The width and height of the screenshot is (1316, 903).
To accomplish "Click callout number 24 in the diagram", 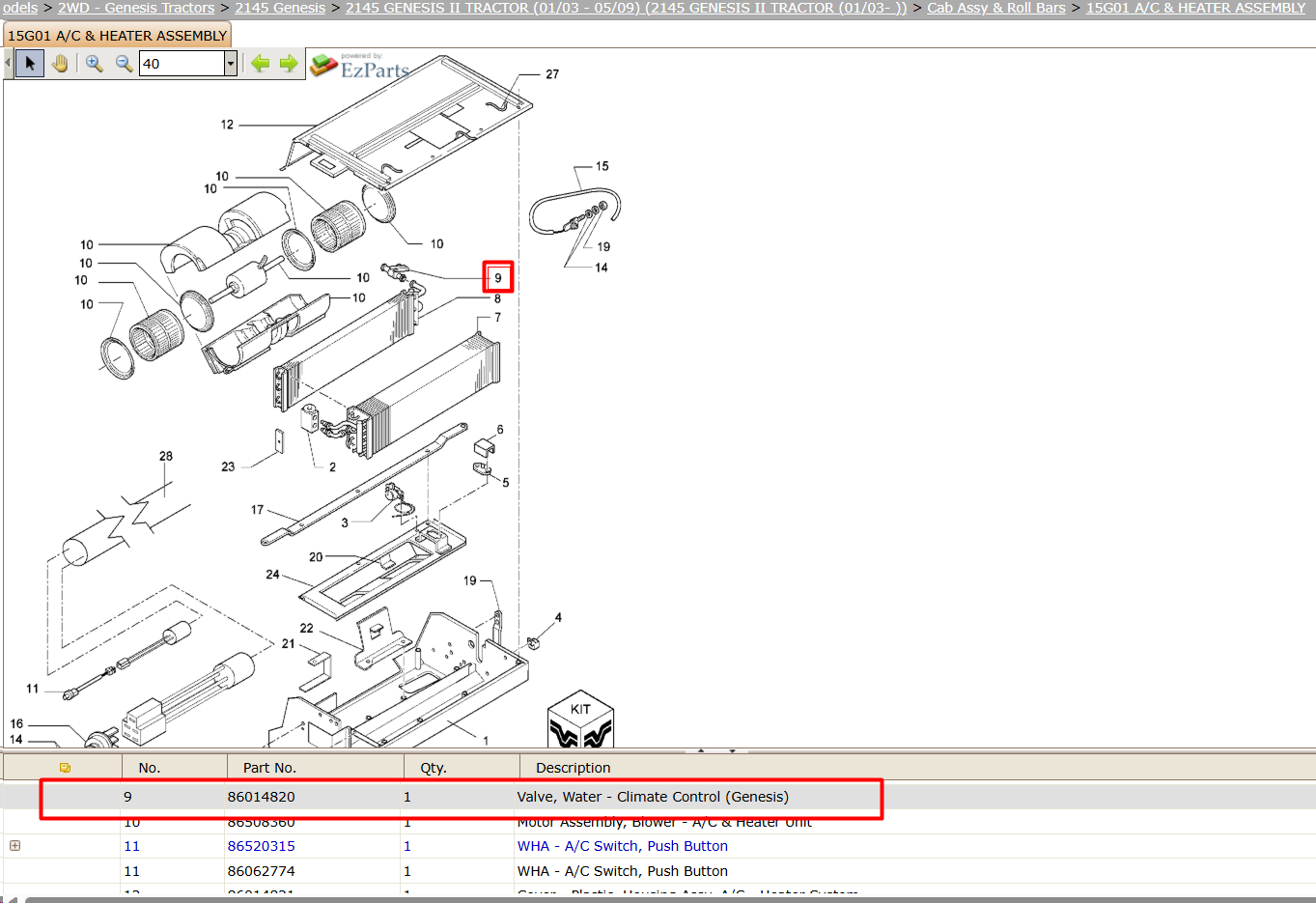I will 273,575.
